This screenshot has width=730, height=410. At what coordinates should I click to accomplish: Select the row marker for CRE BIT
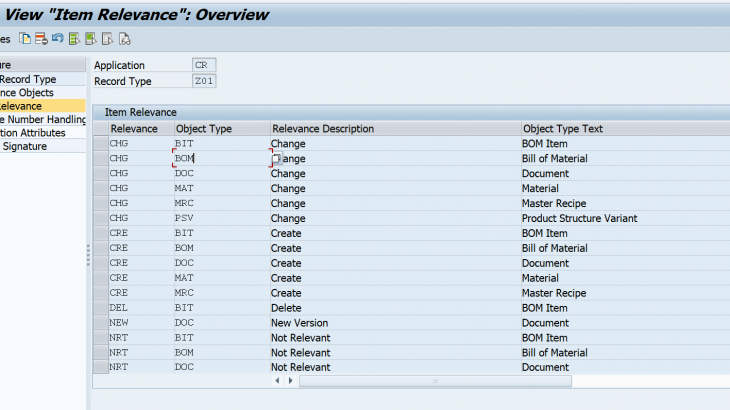coord(101,233)
